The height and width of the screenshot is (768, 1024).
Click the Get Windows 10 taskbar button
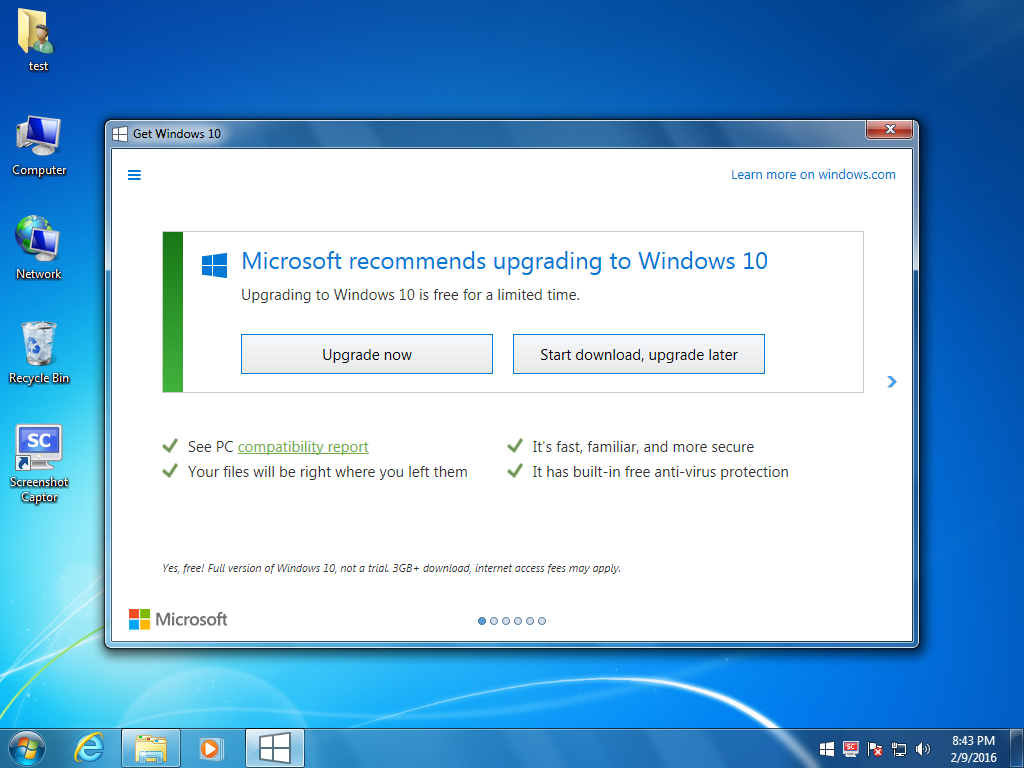click(x=275, y=748)
